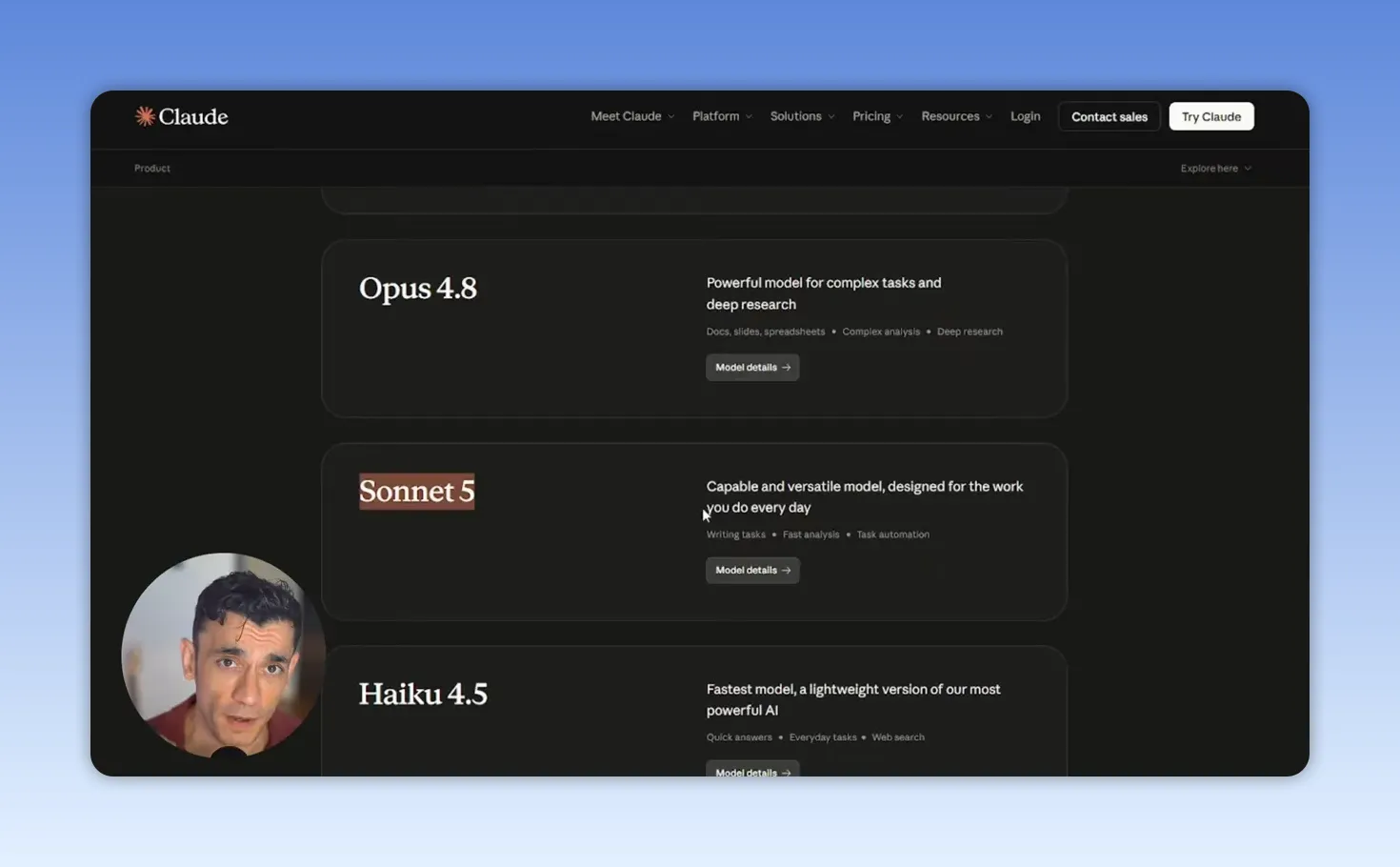The height and width of the screenshot is (867, 1400).
Task: Click the 'Writing tasks' tag
Action: (736, 534)
